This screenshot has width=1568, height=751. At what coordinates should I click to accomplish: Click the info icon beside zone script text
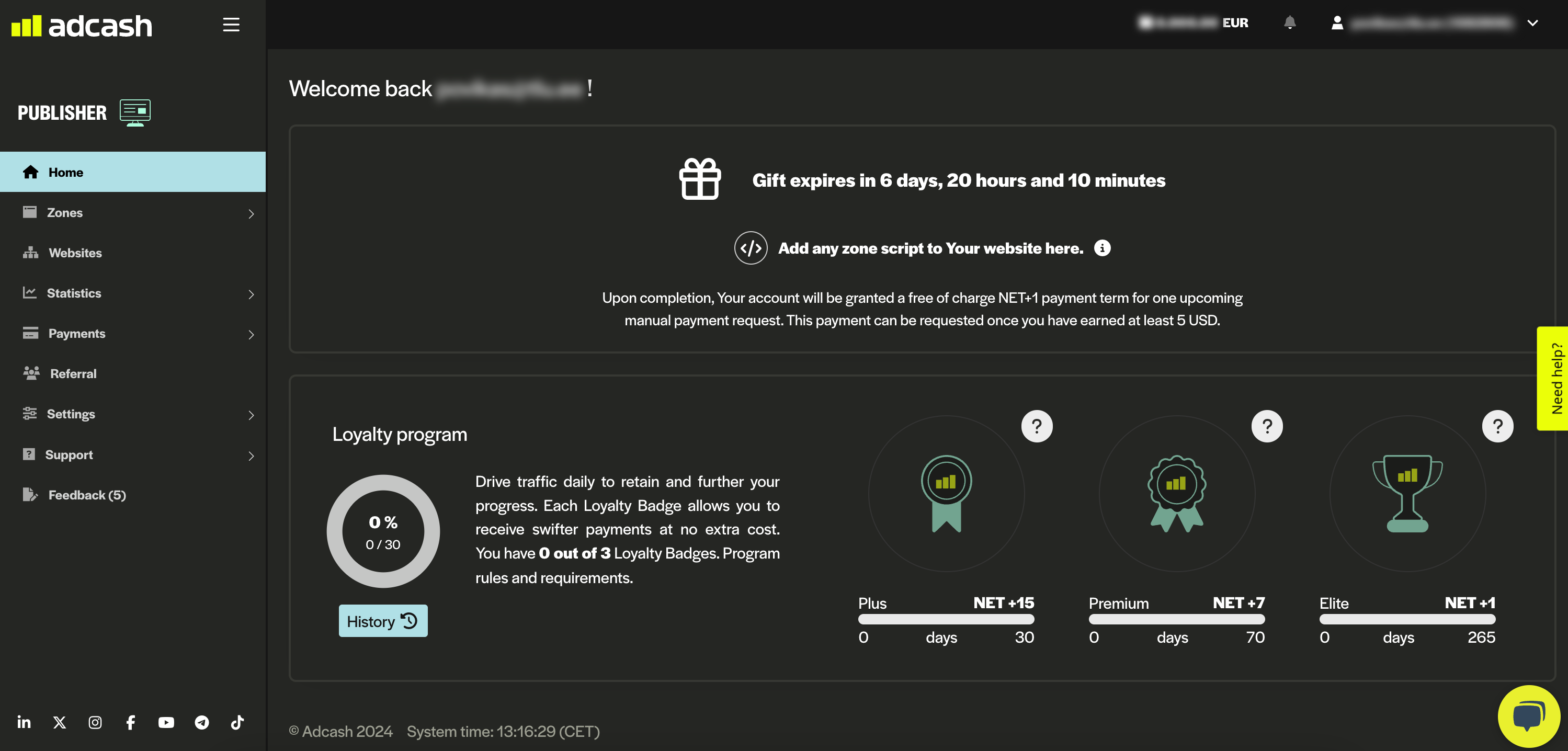1102,248
